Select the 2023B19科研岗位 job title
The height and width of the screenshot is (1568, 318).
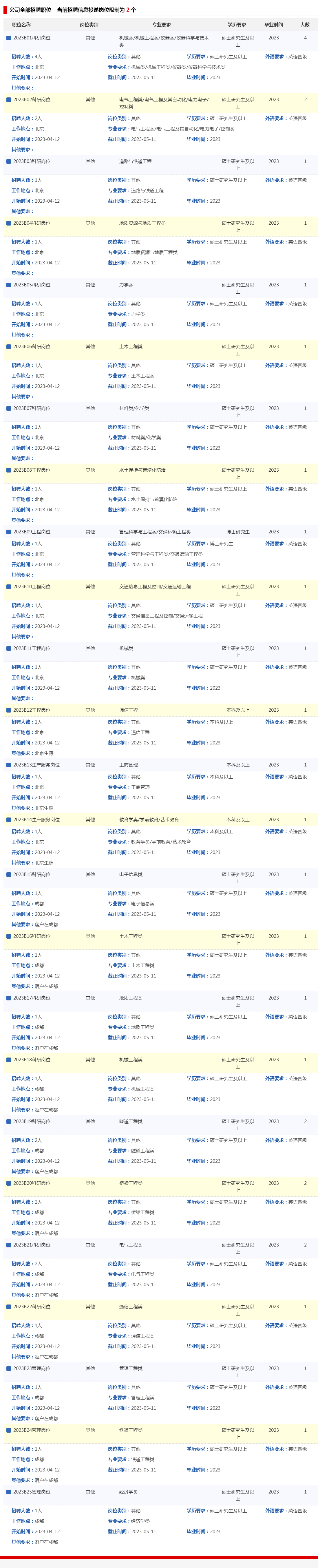click(x=32, y=1121)
